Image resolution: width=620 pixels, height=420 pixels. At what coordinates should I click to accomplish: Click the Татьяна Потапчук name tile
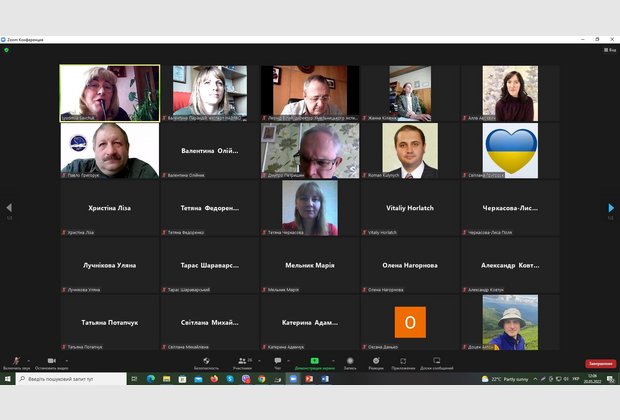coord(110,322)
